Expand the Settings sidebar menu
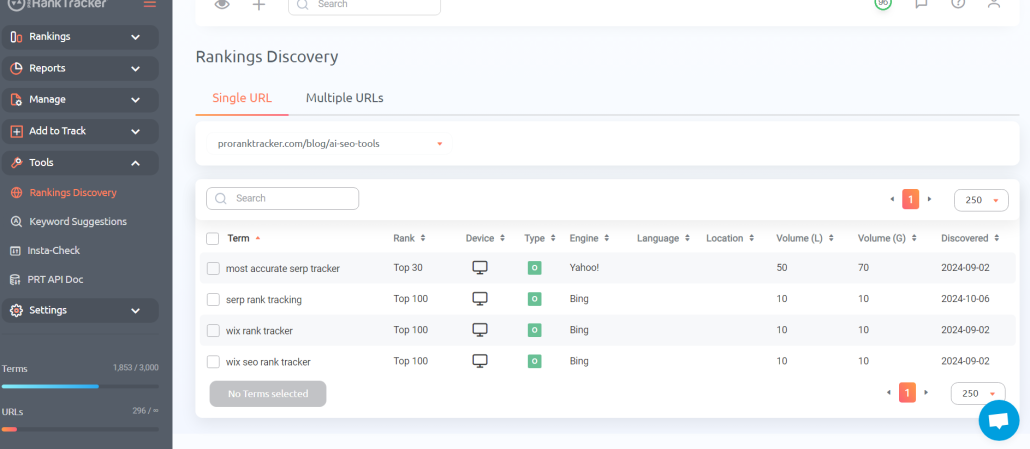 point(80,310)
